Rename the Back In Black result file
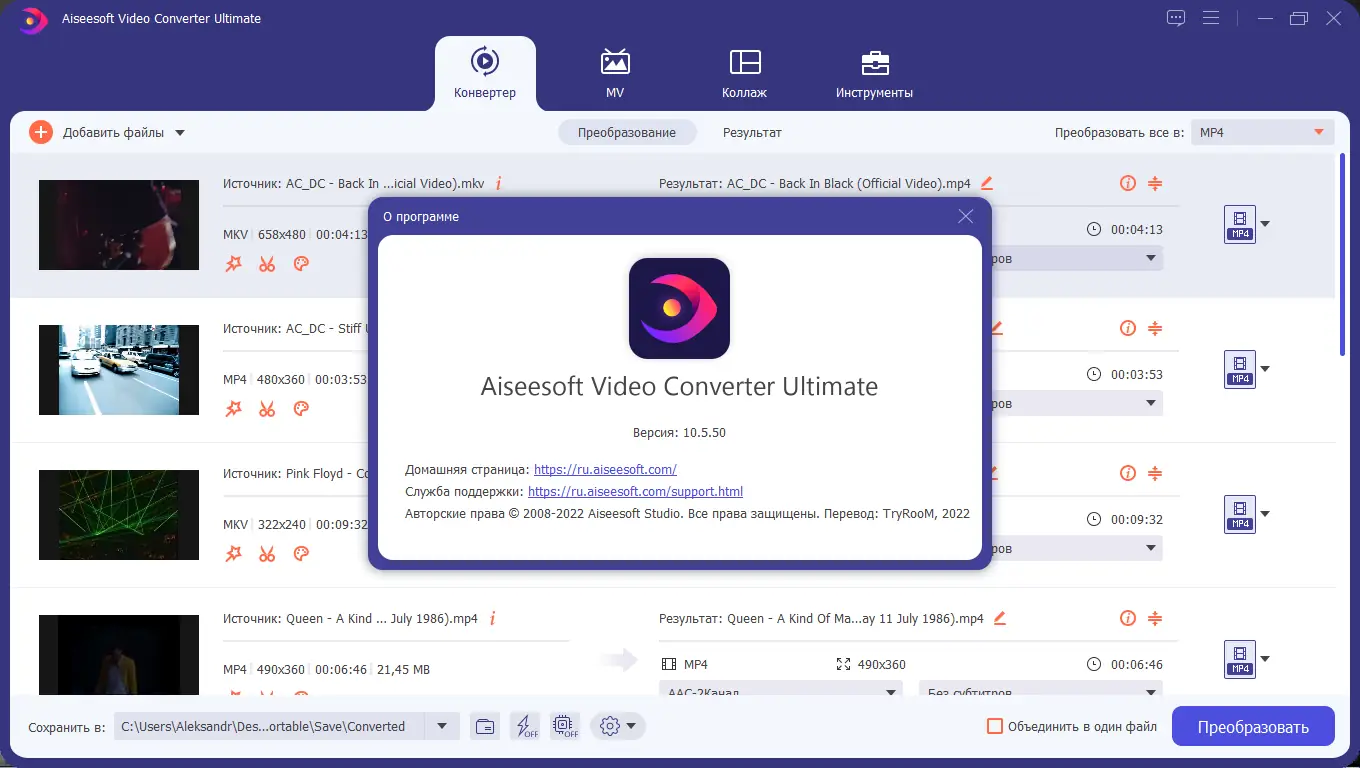Screen dimensions: 1360x768 click(987, 183)
